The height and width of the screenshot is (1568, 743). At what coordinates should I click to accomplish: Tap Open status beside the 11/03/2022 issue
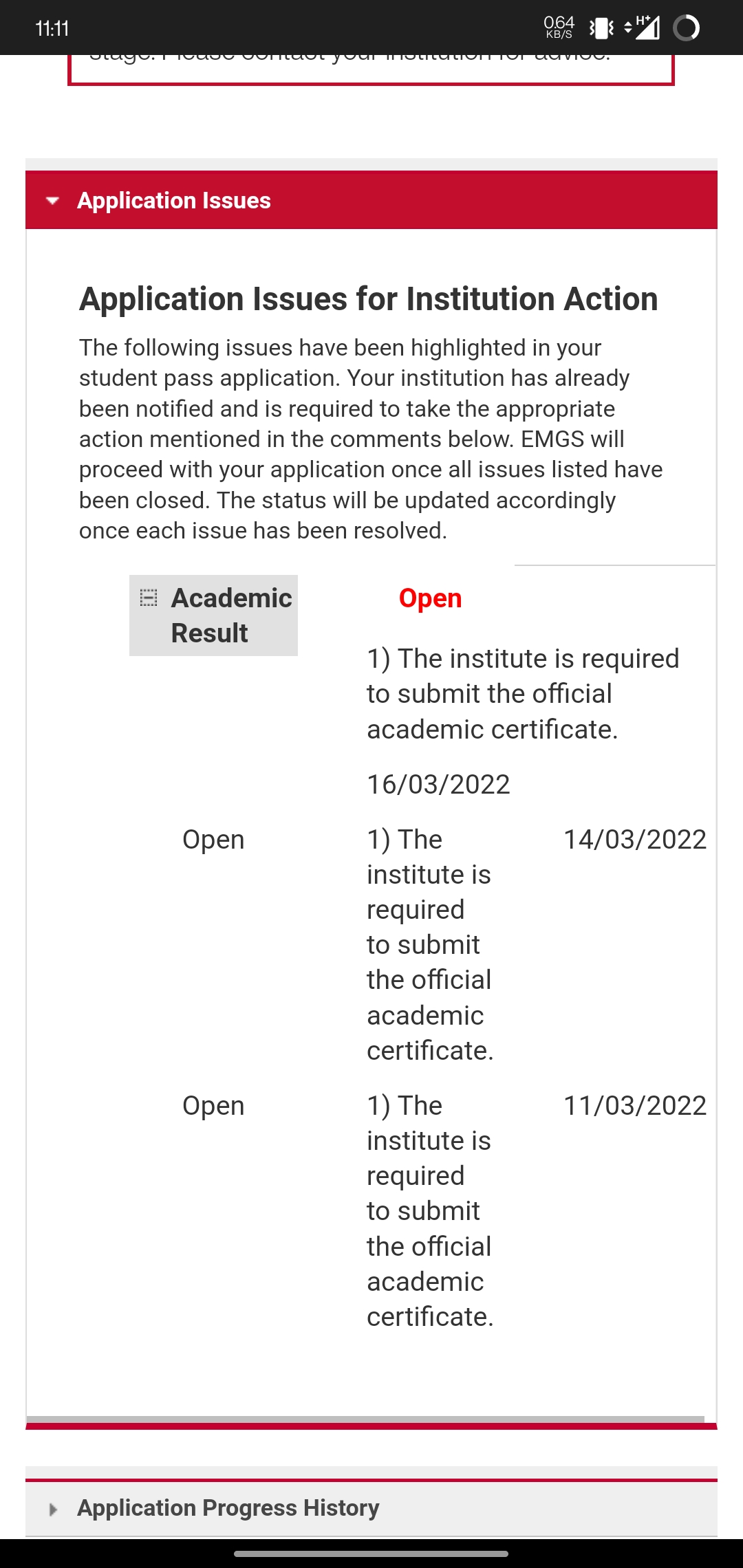[x=213, y=1106]
